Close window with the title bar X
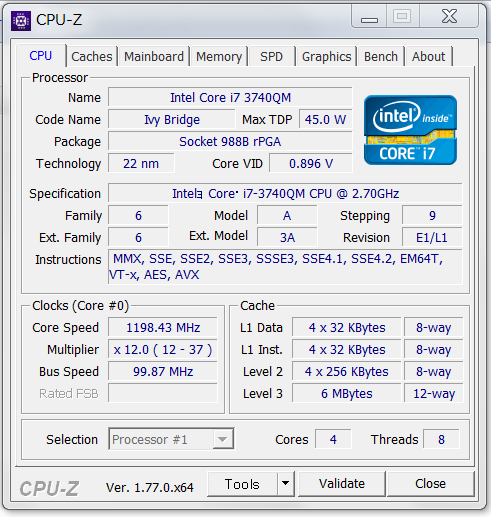Screen dimensions: 491x517 (x=449, y=16)
